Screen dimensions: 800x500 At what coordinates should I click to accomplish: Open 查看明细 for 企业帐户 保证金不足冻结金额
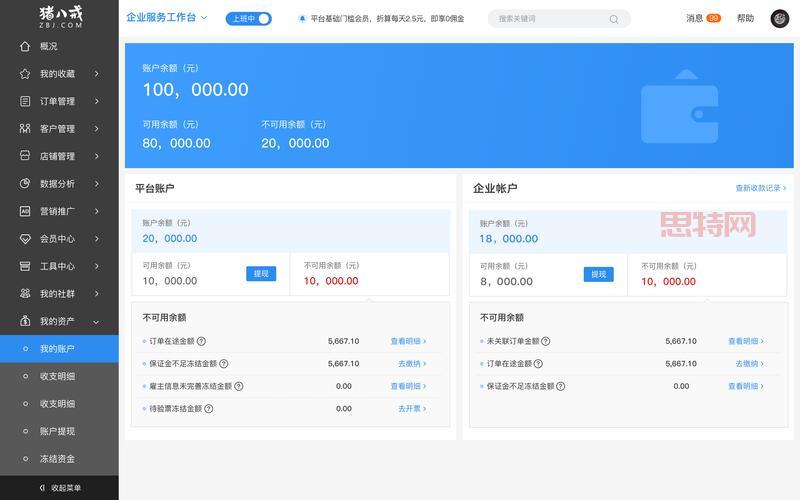(x=745, y=386)
